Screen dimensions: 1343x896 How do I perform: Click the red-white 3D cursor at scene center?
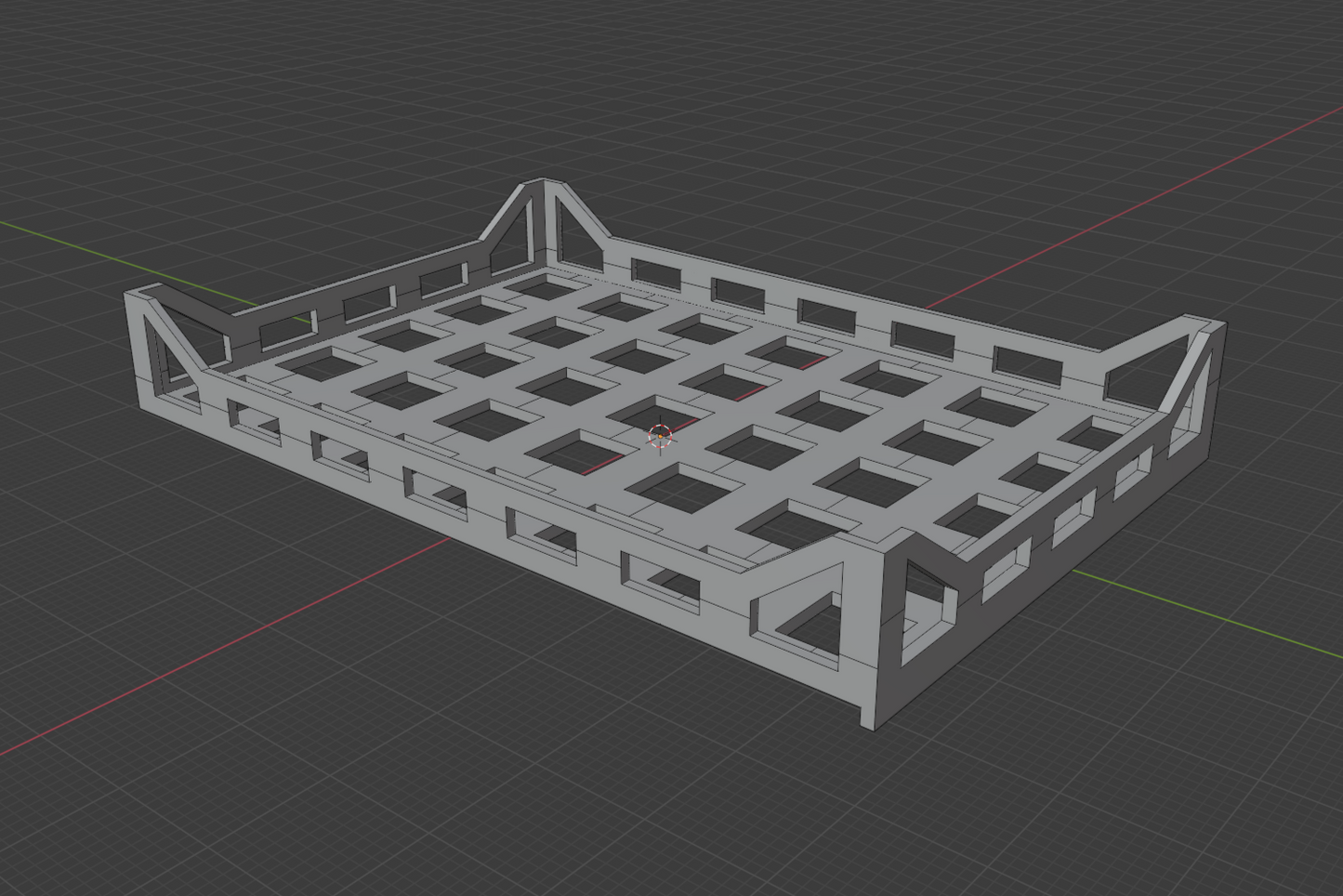660,435
